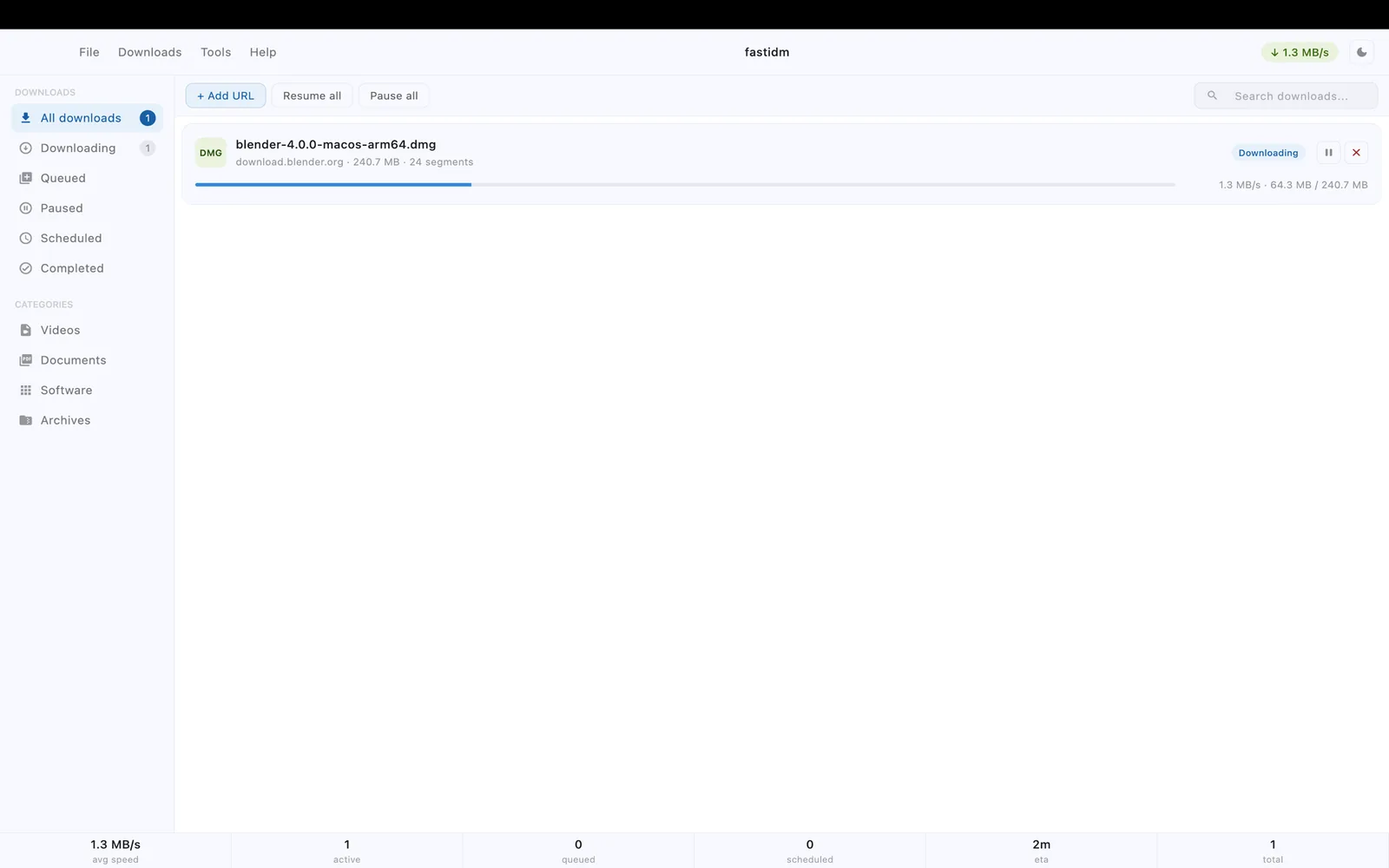Open the Videos category
This screenshot has height=868, width=1389.
pos(87,330)
